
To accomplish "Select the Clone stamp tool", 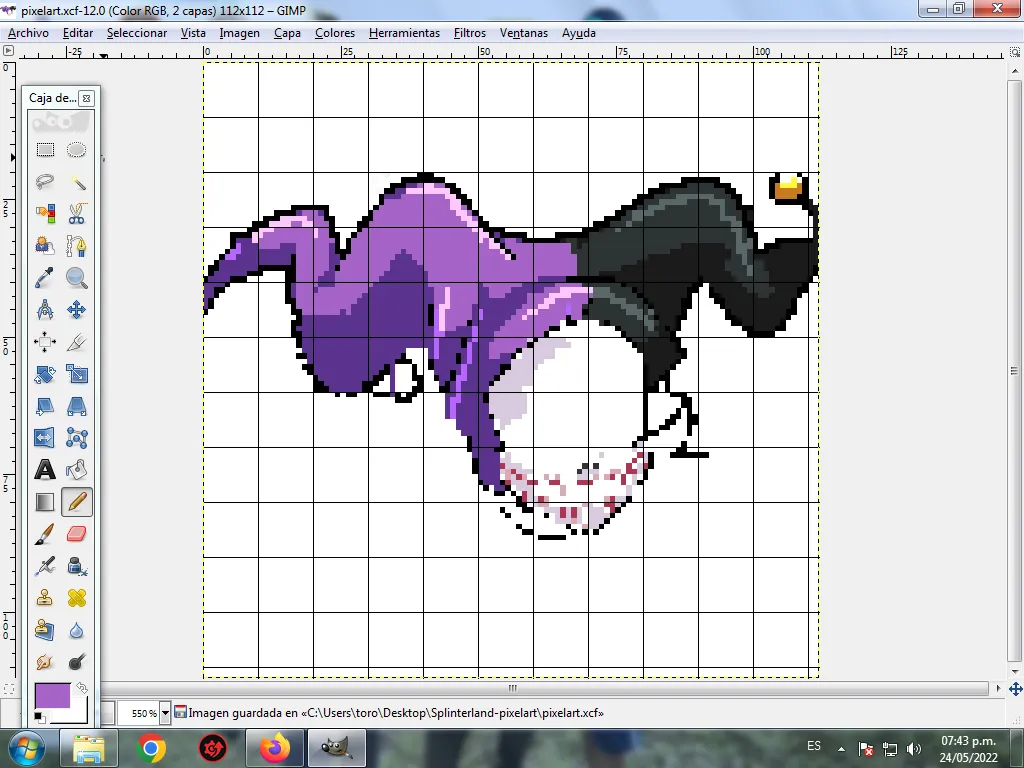I will point(45,598).
